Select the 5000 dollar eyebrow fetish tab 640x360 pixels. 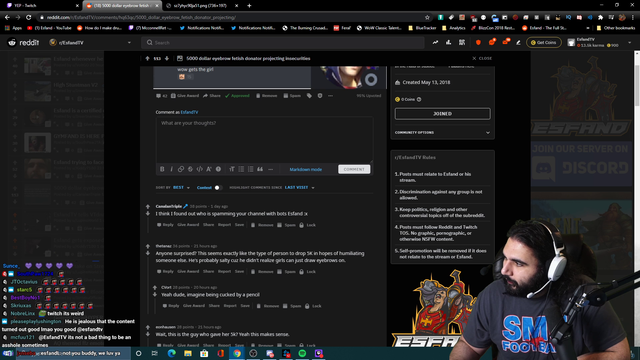click(122, 6)
